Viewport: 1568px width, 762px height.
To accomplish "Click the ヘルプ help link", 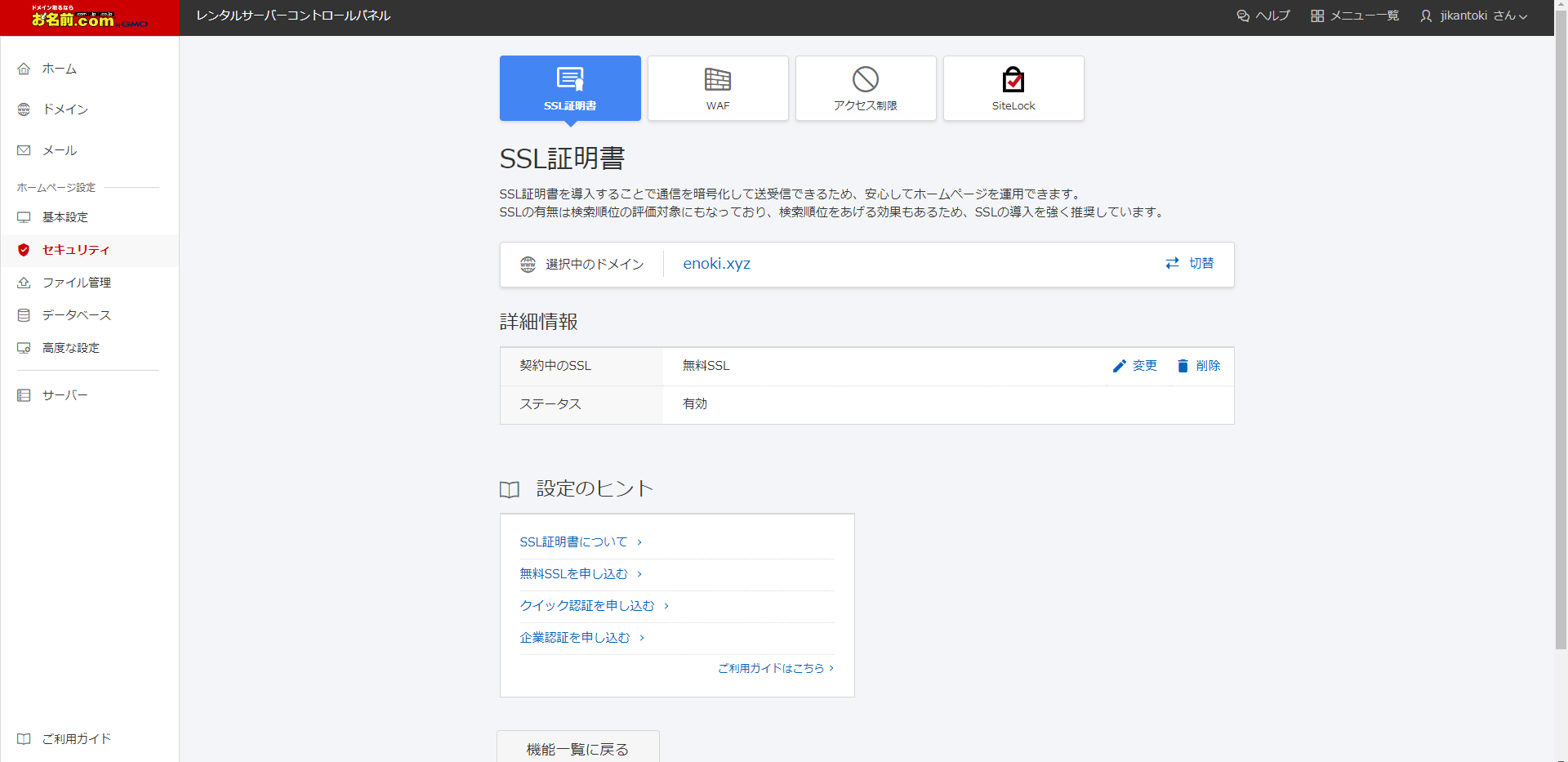I will click(x=1263, y=16).
